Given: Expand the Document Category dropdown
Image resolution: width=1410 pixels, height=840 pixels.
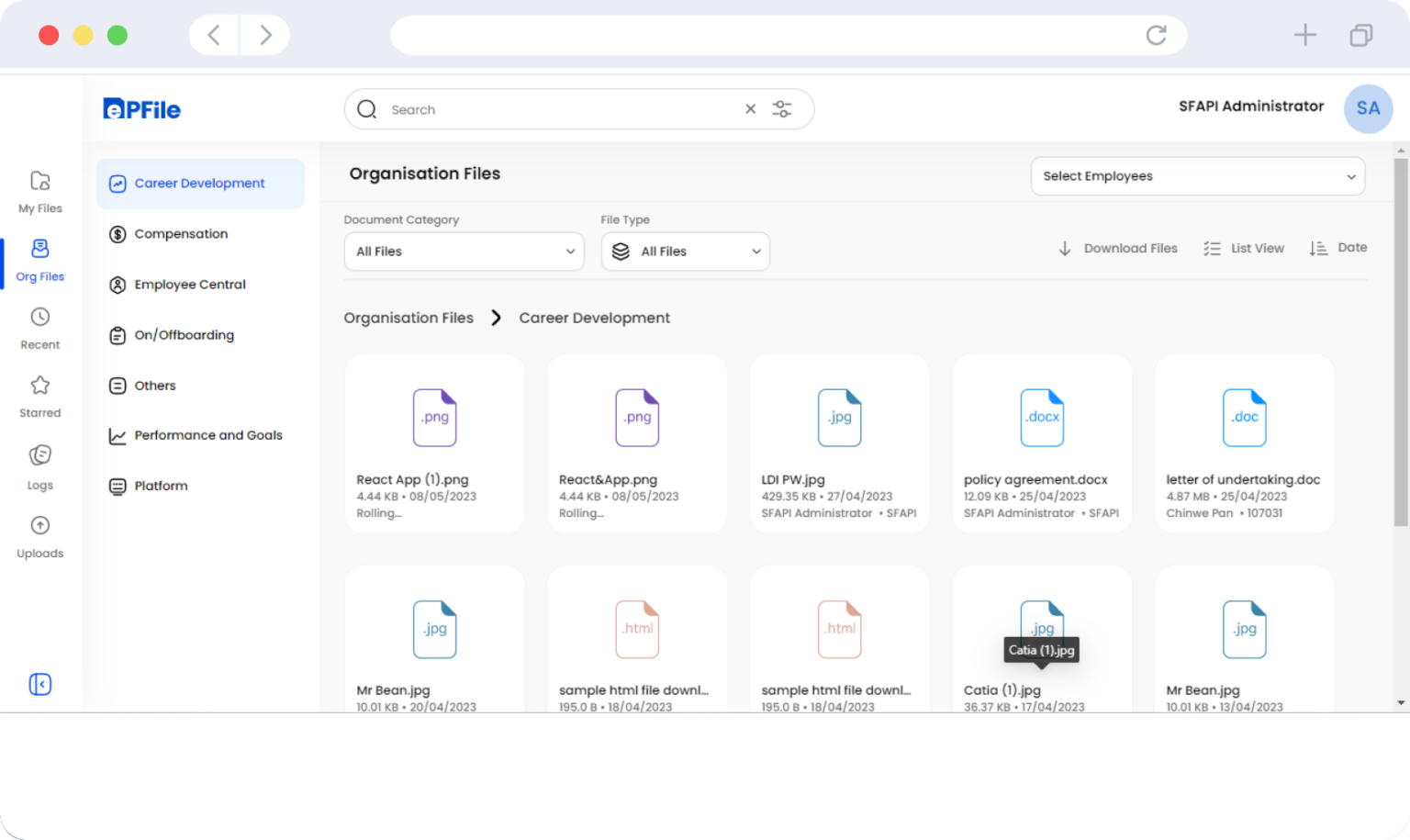Looking at the screenshot, I should click(x=464, y=251).
